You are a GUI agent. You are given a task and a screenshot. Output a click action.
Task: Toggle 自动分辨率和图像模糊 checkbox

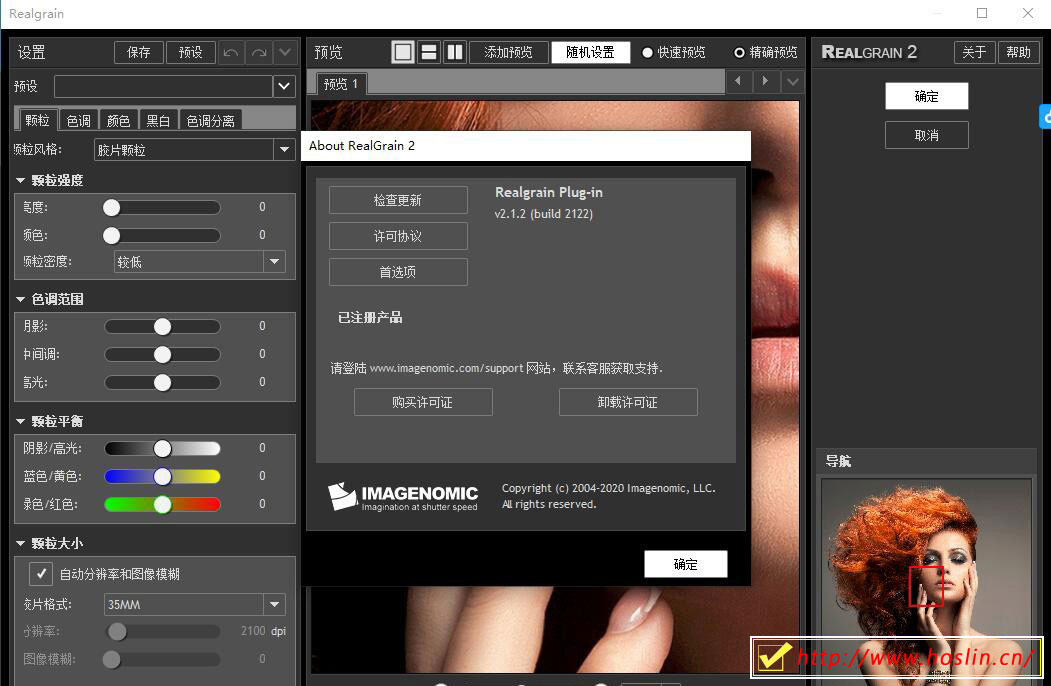click(41, 574)
